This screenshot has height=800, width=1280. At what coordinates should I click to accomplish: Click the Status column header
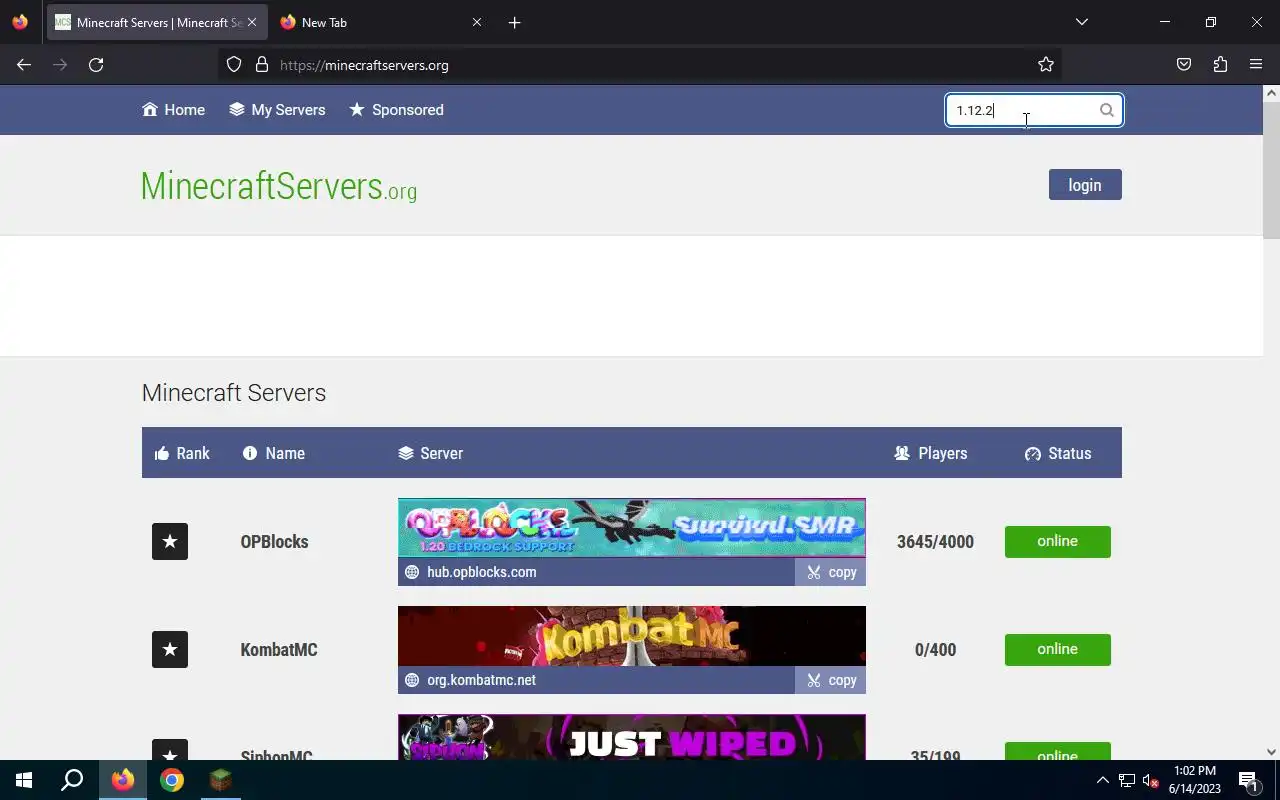[1058, 453]
